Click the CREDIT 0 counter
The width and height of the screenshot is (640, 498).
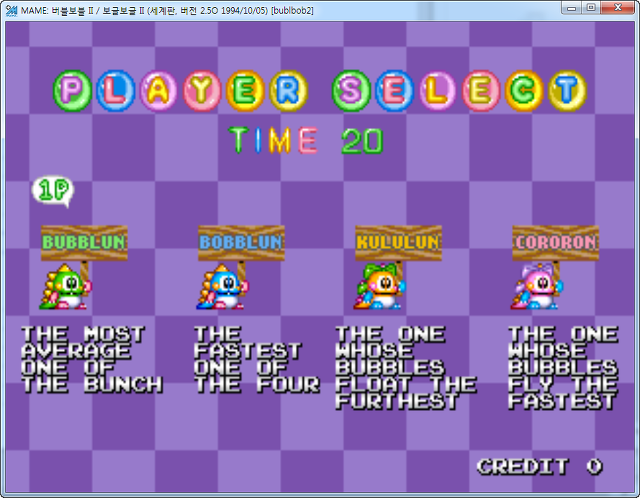(540, 466)
